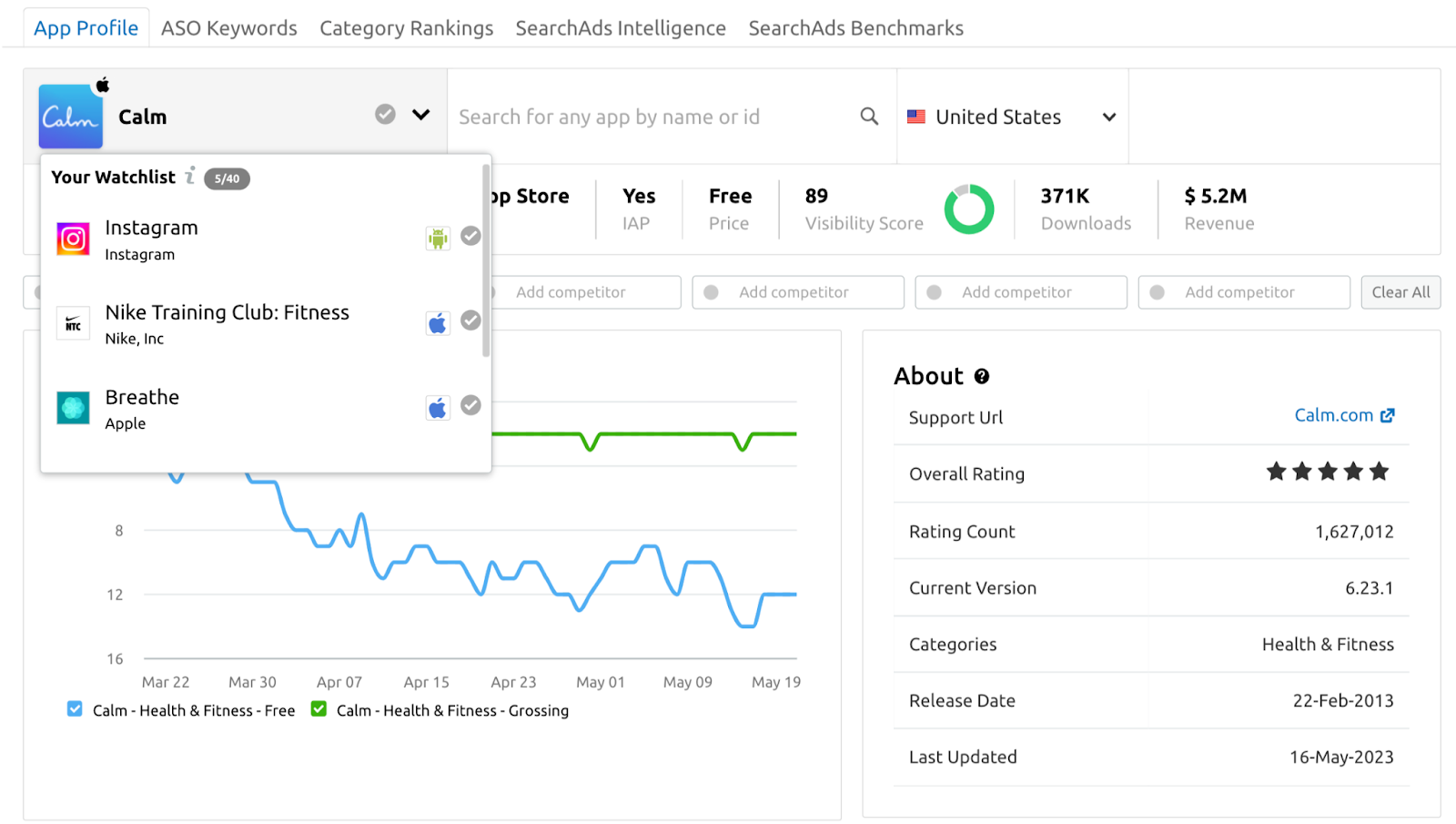Click the Watchlist info icon
The image size is (1456, 824).
click(190, 176)
